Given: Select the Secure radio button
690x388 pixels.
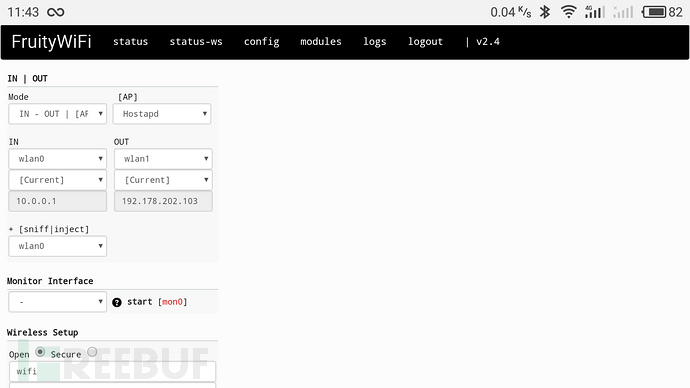Looking at the screenshot, I should [x=92, y=352].
